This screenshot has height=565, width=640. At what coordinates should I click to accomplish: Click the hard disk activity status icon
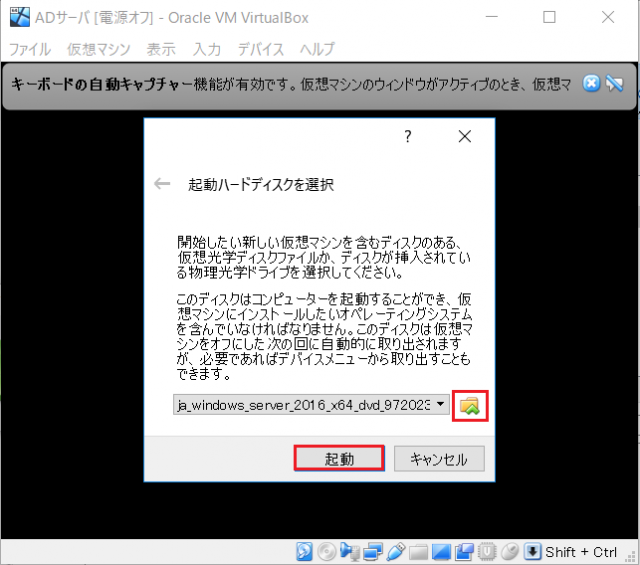(x=304, y=552)
